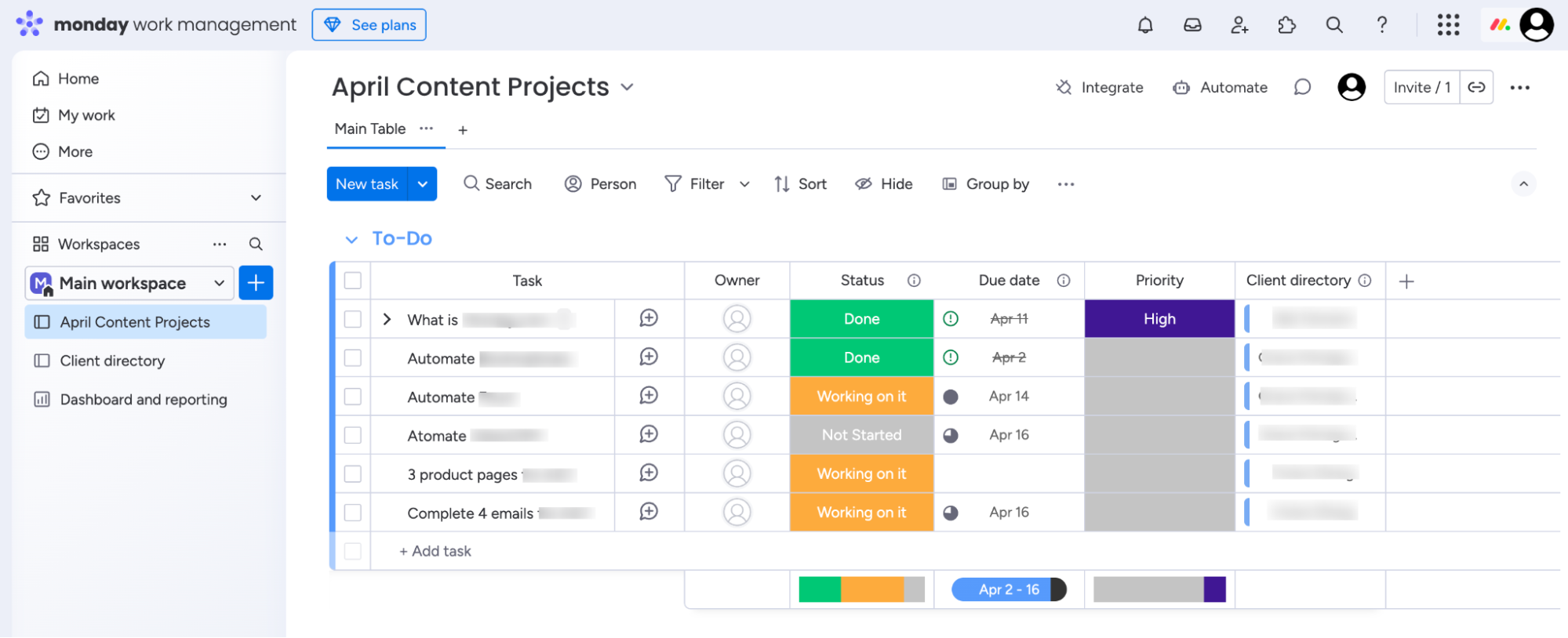
Task: Click the copy board link icon
Action: tap(1476, 87)
